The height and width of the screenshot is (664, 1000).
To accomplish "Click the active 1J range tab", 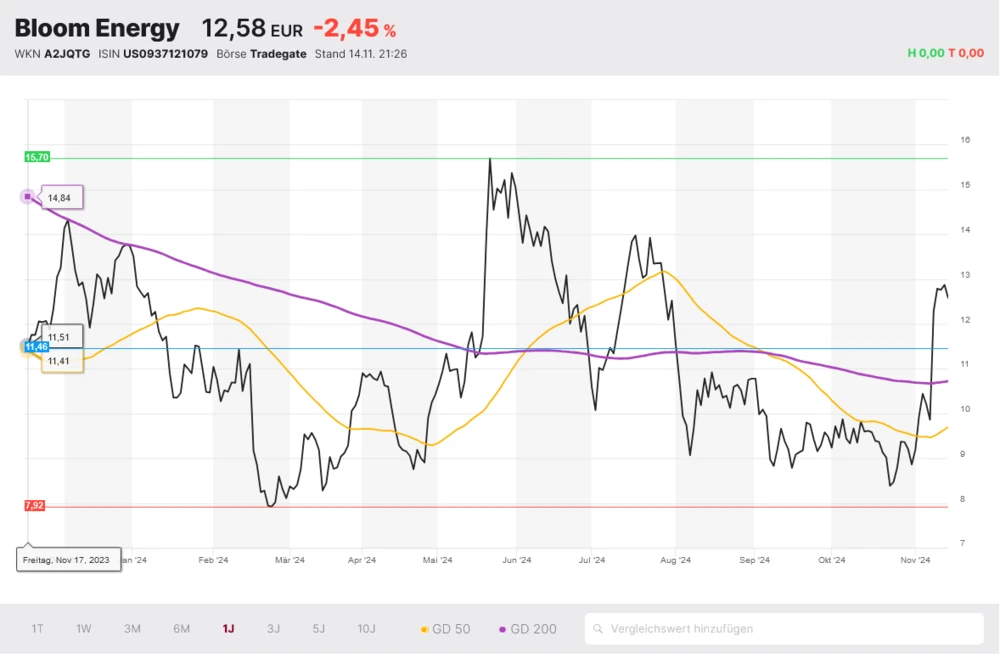I will (x=228, y=629).
